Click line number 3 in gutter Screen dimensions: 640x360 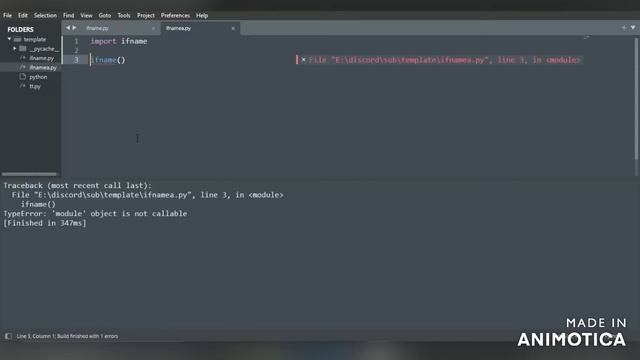pos(76,60)
